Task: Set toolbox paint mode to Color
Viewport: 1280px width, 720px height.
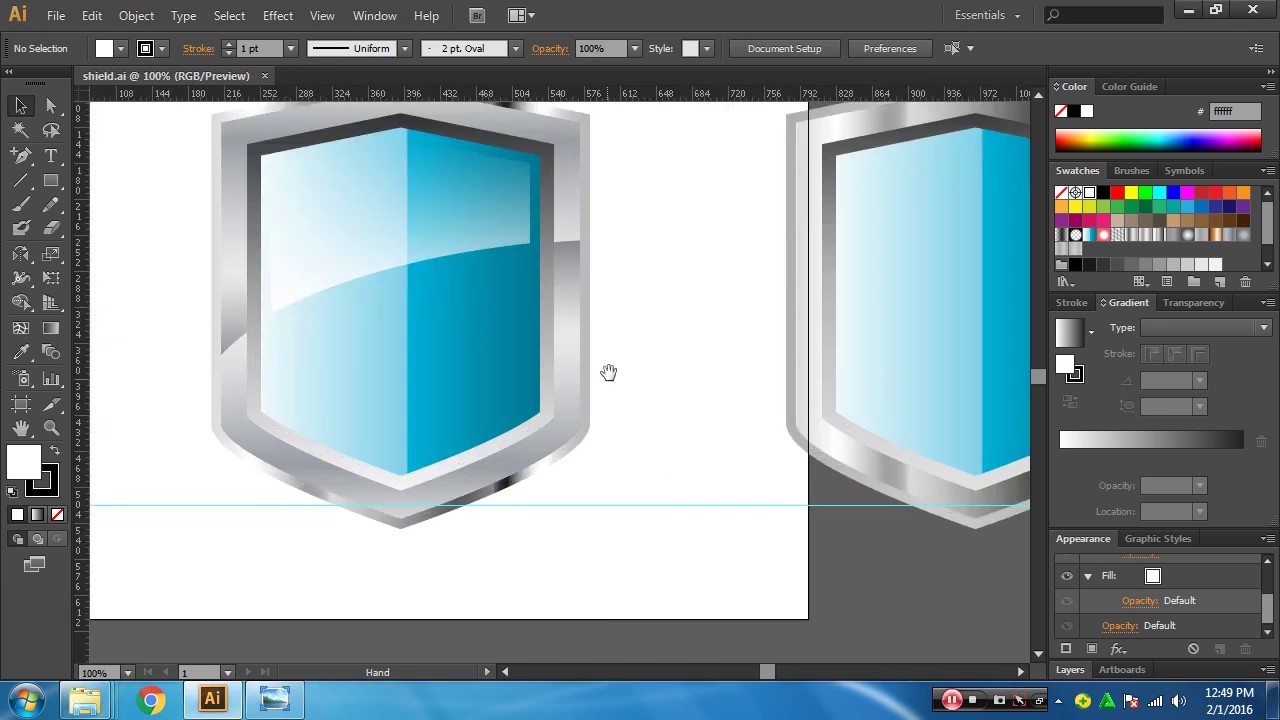Action: [x=17, y=515]
